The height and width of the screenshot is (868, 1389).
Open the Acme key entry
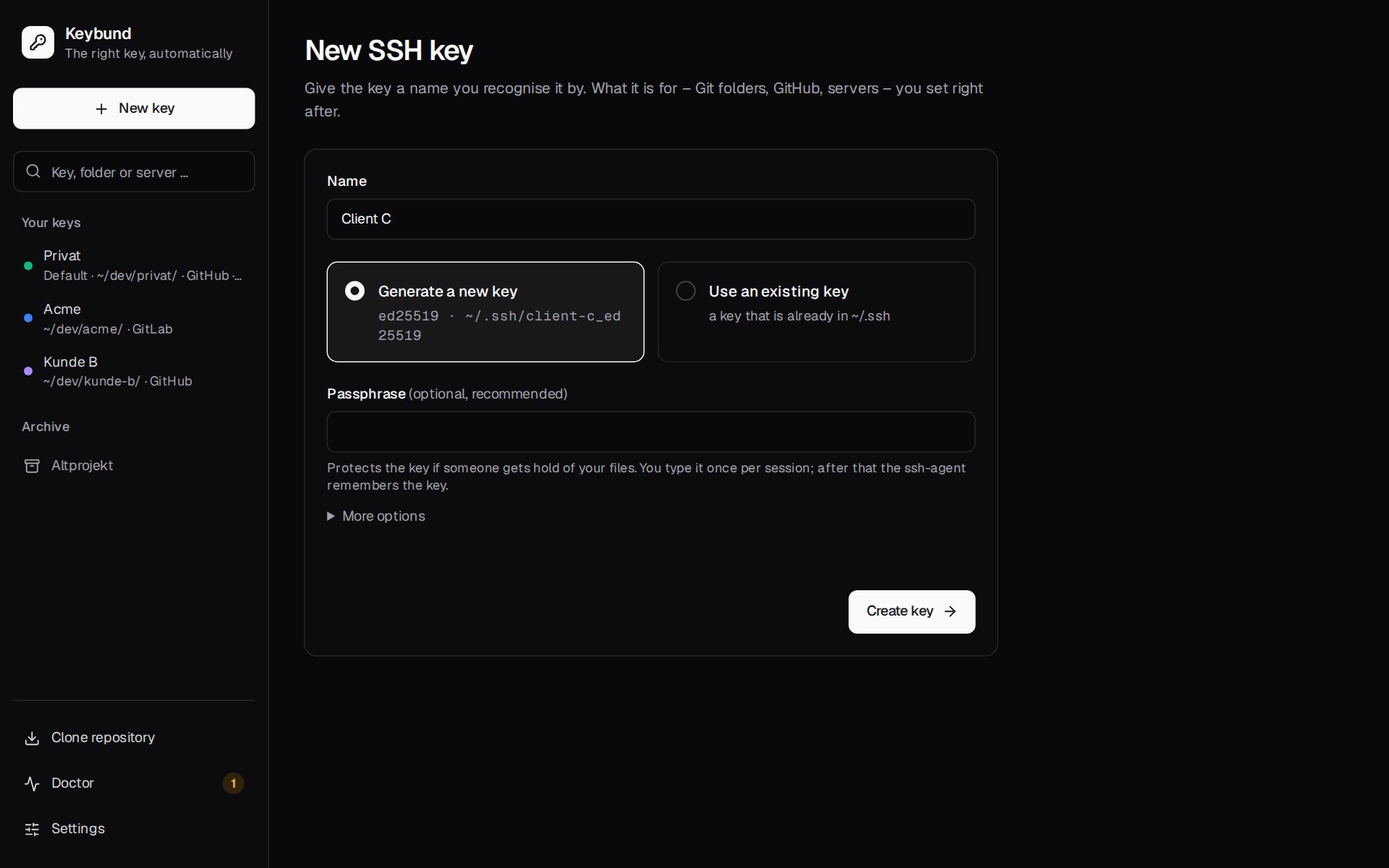(134, 319)
